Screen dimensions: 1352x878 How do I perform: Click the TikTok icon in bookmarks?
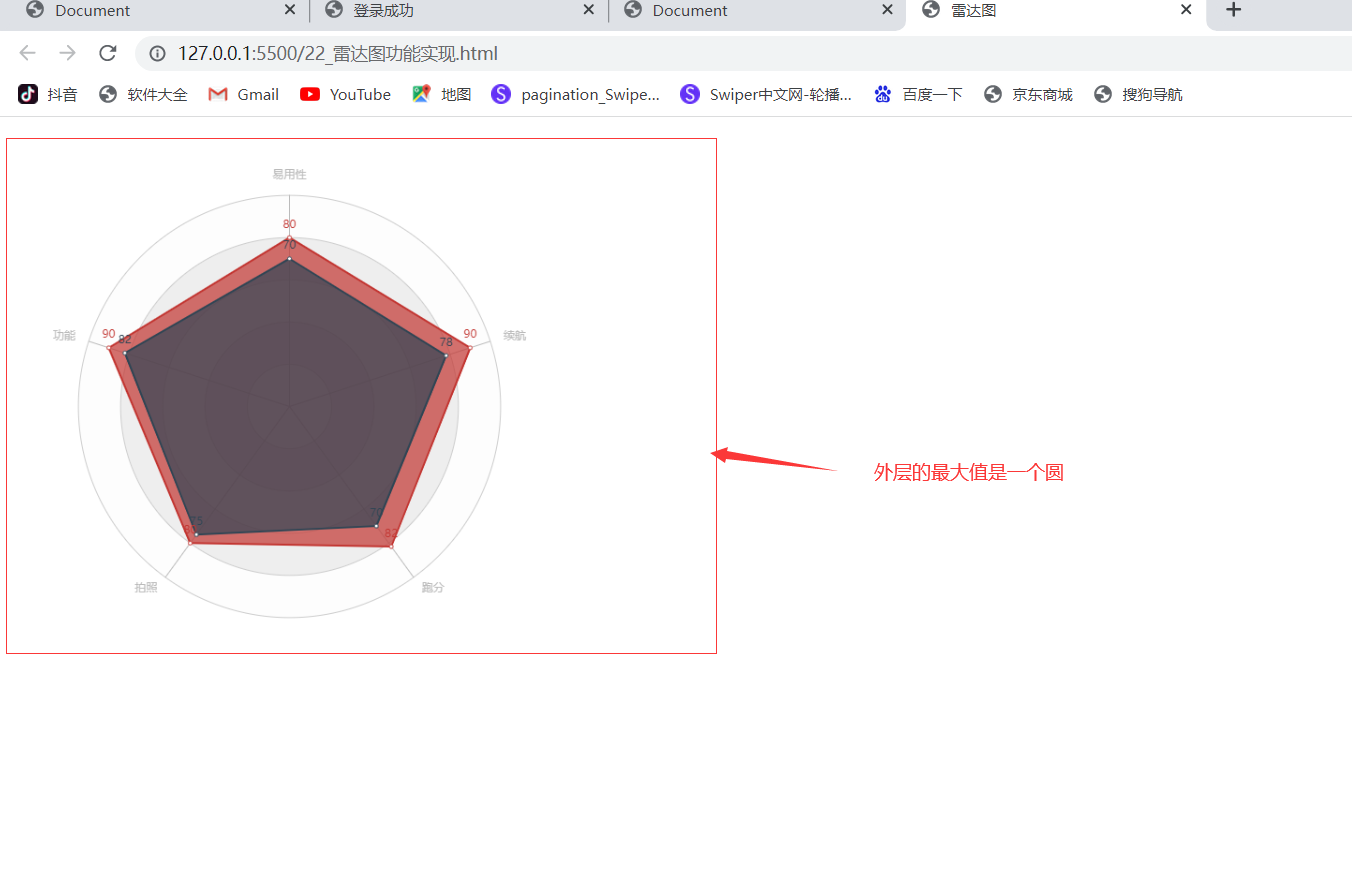28,94
